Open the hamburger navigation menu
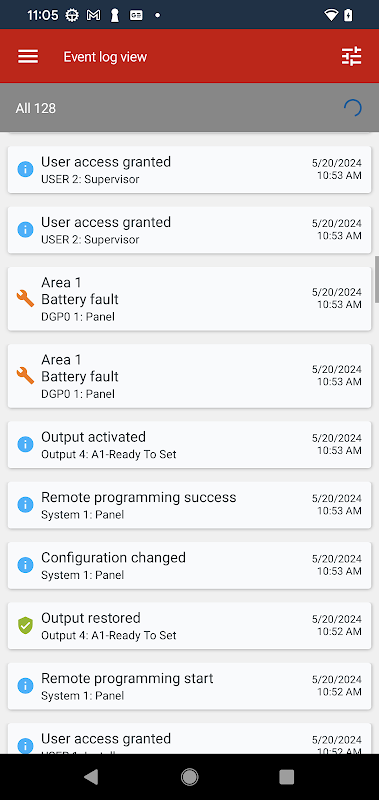Screen dimensions: 379x800 pos(28,57)
